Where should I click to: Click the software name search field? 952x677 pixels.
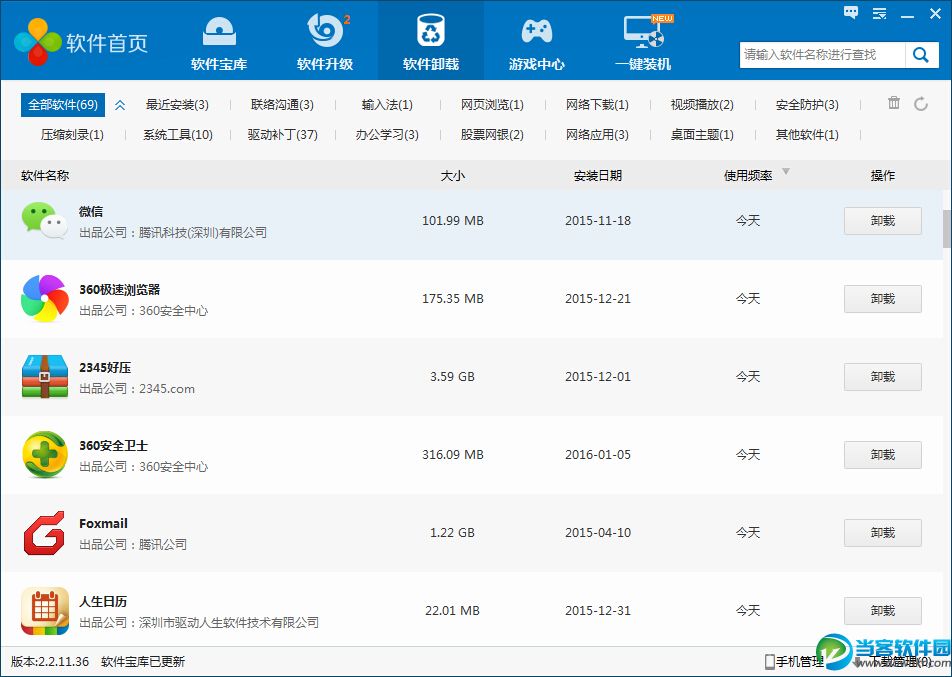click(x=822, y=55)
